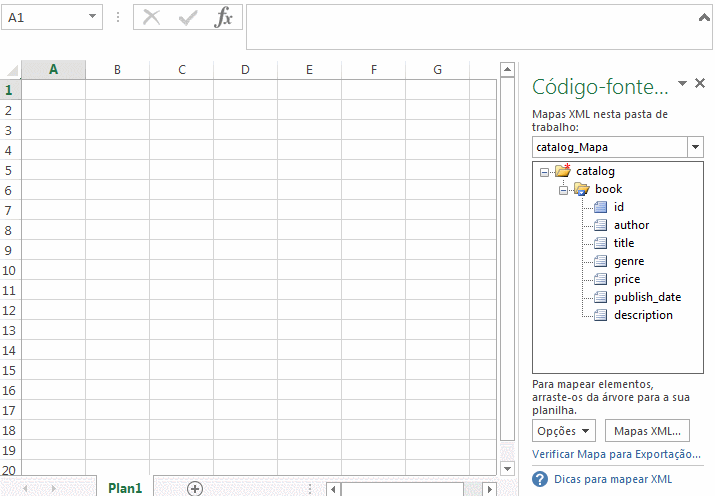This screenshot has height=496, width=715.
Task: Close the Código-fonte XML task pane
Action: 700,84
